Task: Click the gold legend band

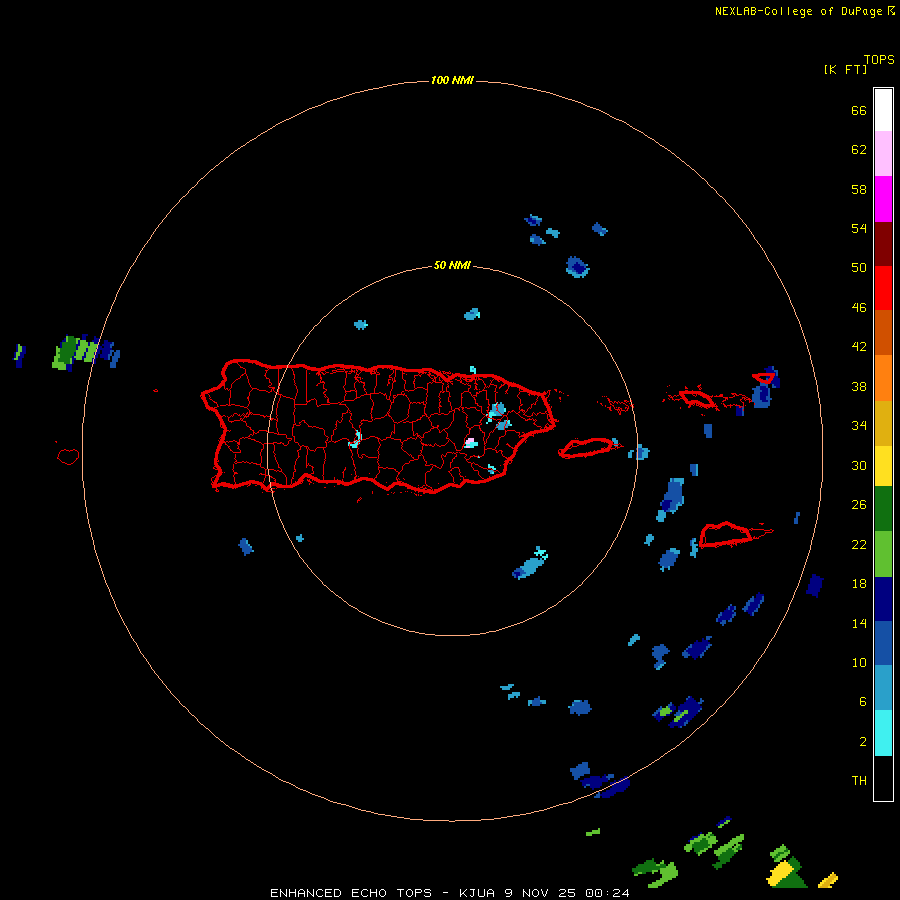Action: [x=883, y=423]
